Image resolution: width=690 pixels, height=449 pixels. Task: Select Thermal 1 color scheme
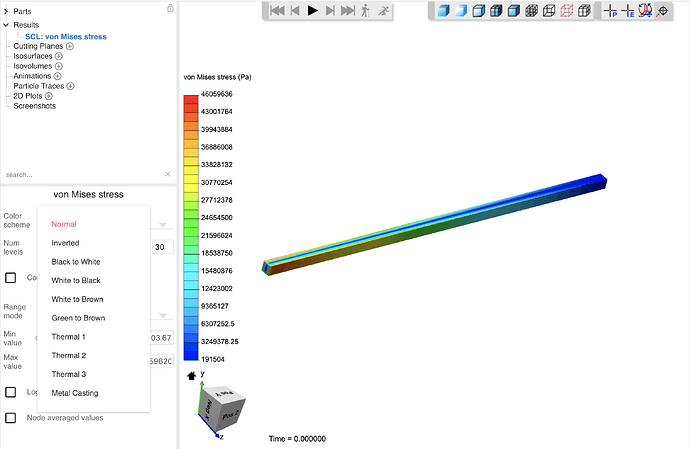point(68,337)
